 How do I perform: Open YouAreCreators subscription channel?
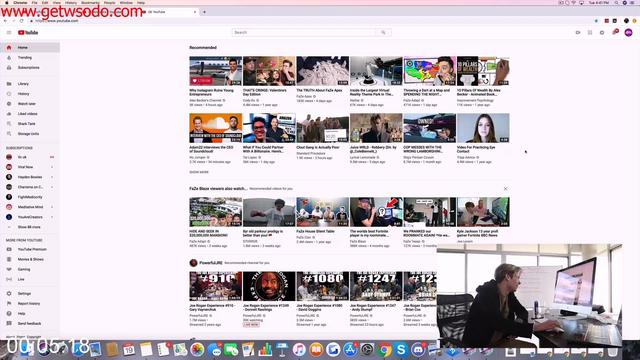tap(30, 217)
